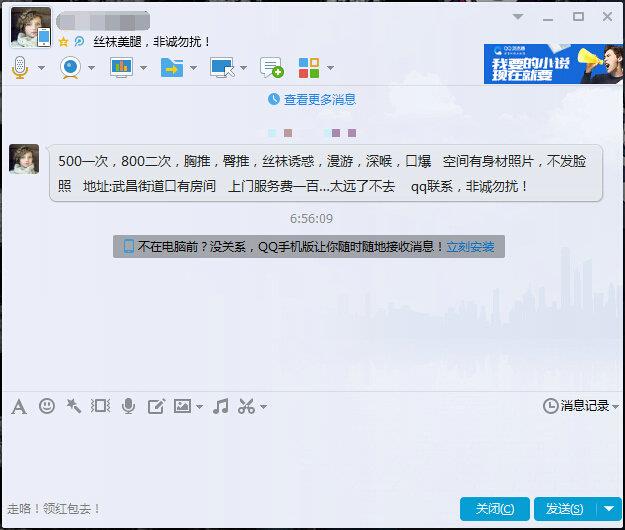Click the magic emoticon wand icon
Image resolution: width=625 pixels, height=530 pixels.
click(x=73, y=406)
